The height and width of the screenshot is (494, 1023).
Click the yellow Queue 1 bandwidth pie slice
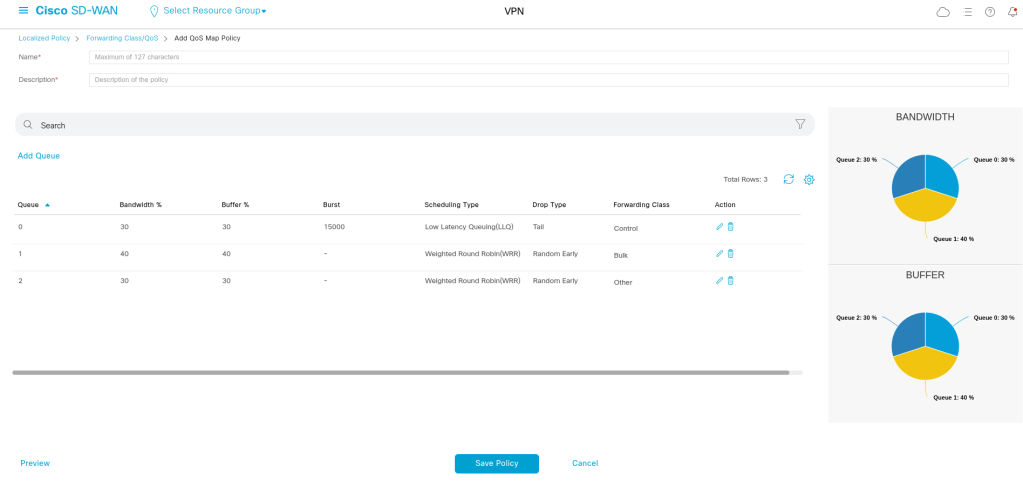(924, 208)
